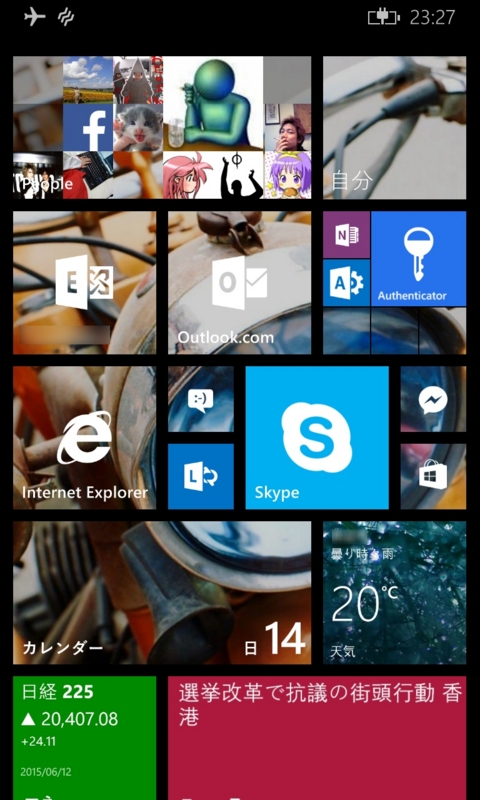
Task: Open the People tile
Action: [x=162, y=128]
